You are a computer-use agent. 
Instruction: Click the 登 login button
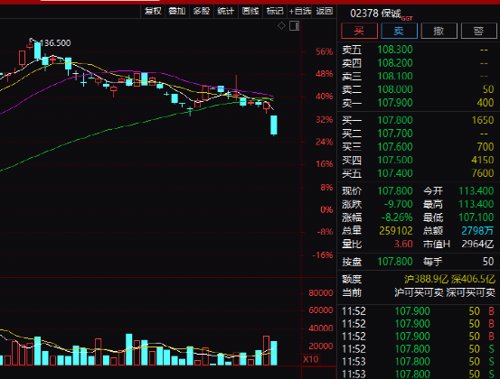[479, 31]
